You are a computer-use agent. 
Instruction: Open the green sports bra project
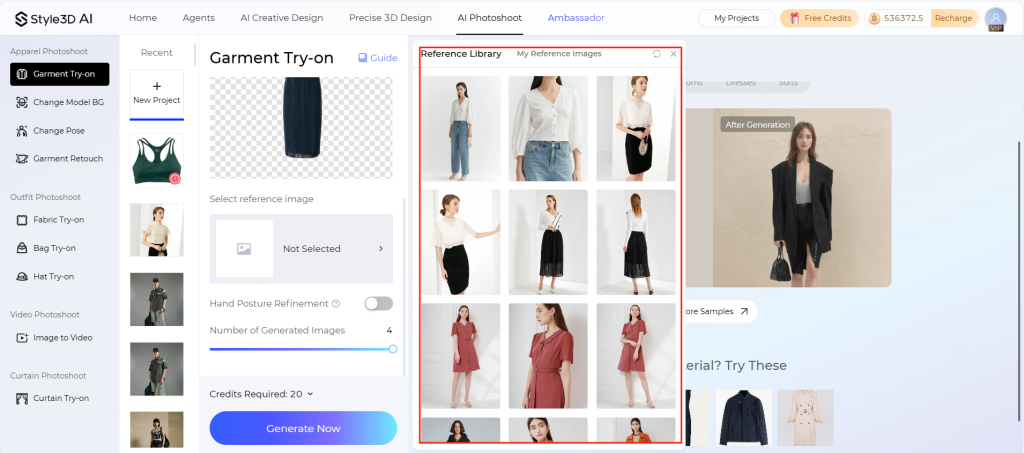tap(157, 160)
